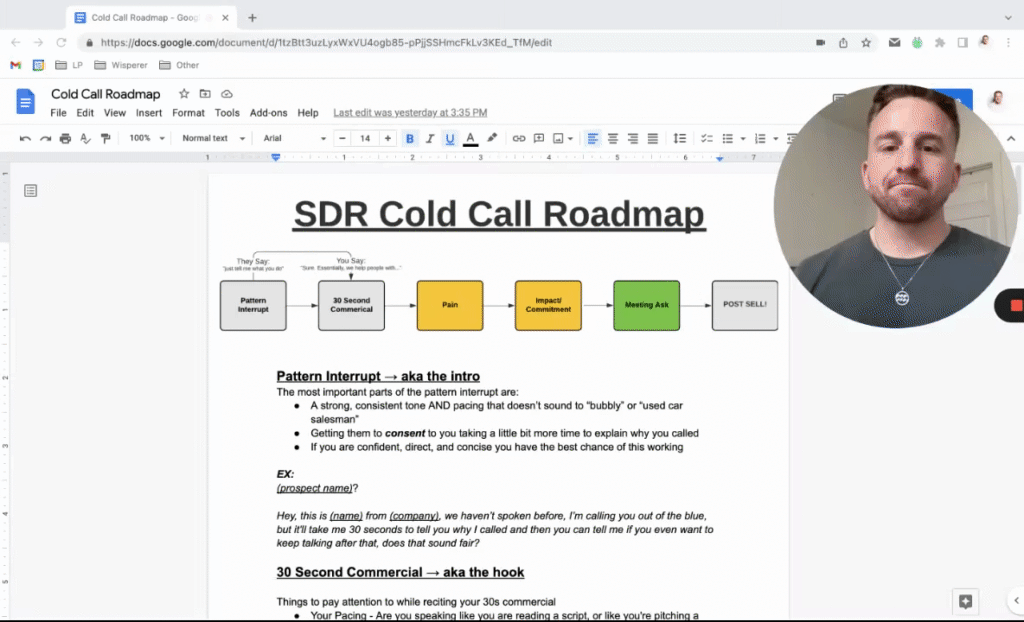
Task: Apply the Underline formatting icon
Action: (x=451, y=138)
